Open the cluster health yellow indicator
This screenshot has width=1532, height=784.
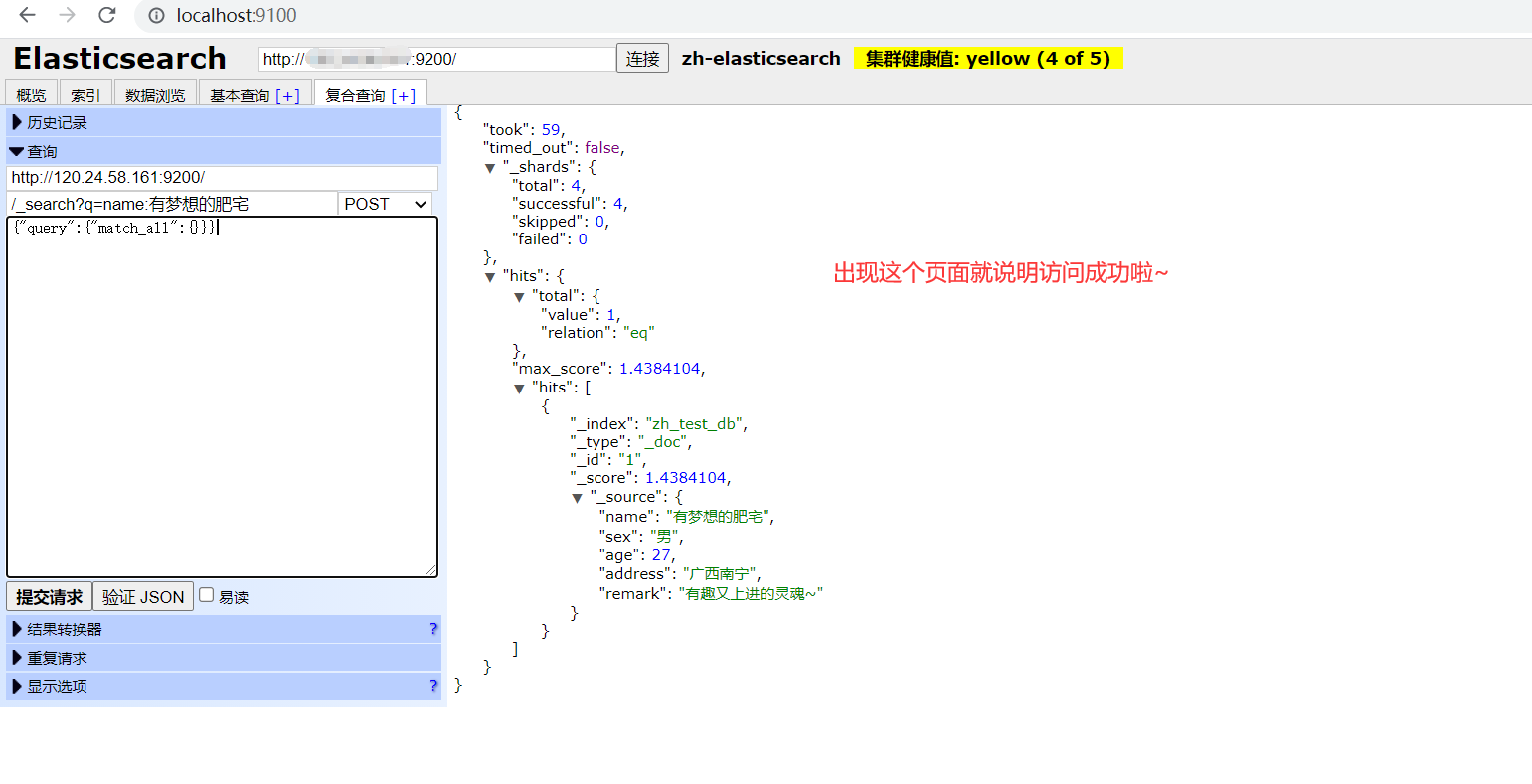[x=988, y=58]
